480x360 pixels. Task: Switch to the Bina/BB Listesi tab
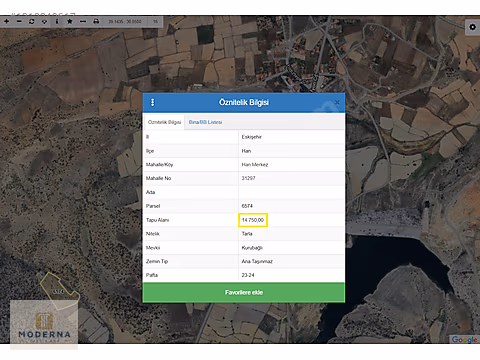pyautogui.click(x=205, y=122)
